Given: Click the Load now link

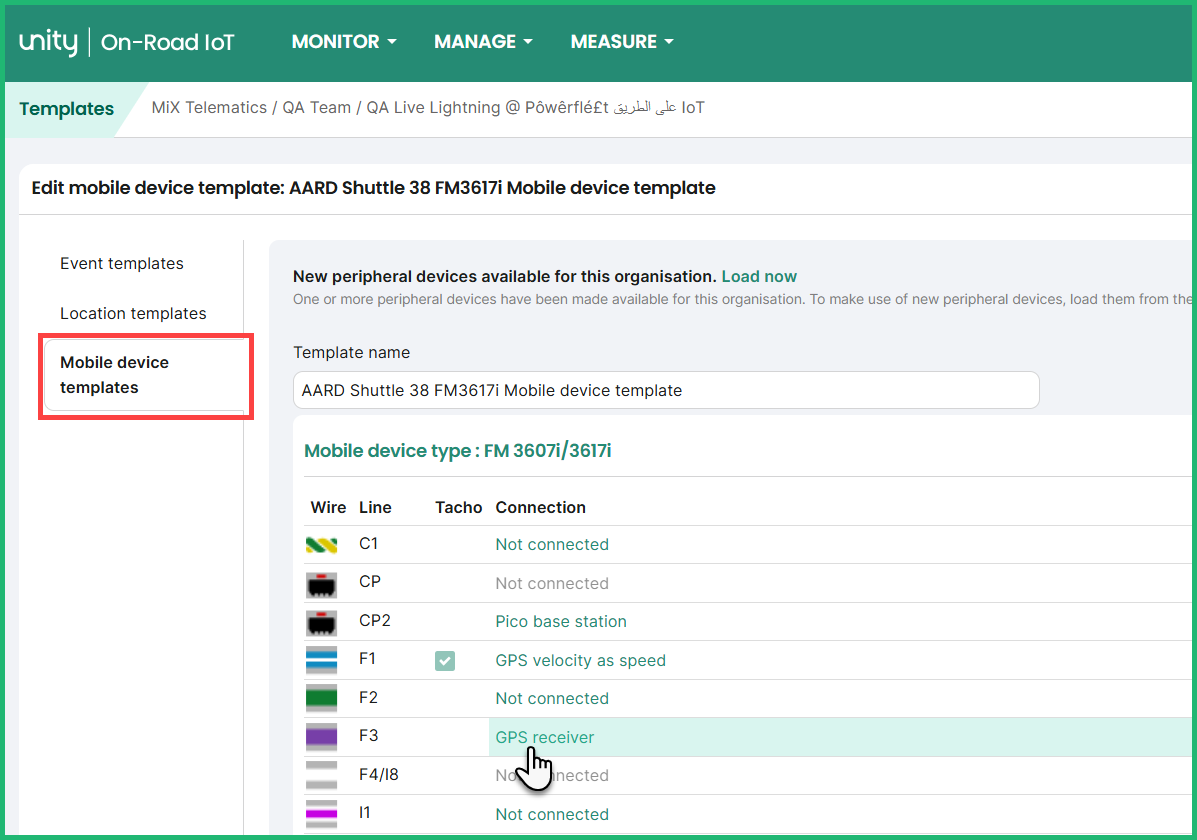Looking at the screenshot, I should [759, 276].
